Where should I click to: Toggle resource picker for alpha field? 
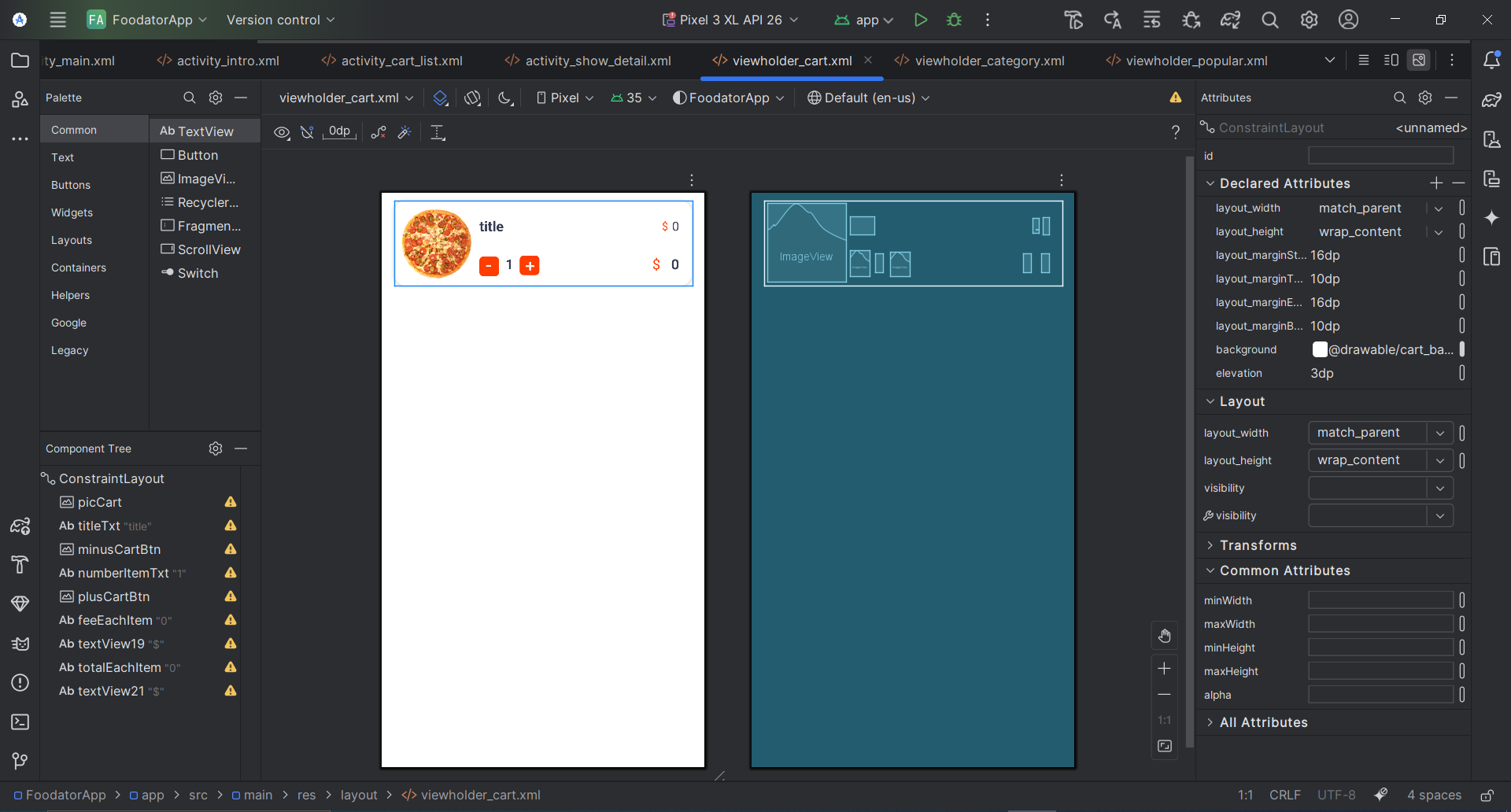click(1462, 695)
